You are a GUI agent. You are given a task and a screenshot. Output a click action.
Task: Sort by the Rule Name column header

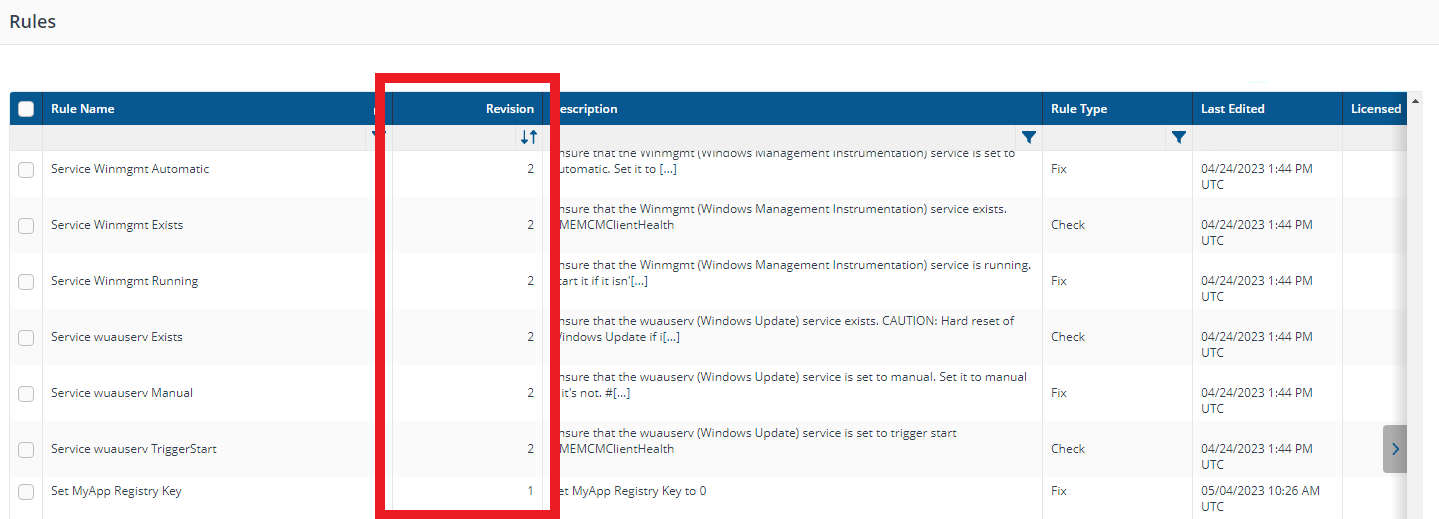83,109
